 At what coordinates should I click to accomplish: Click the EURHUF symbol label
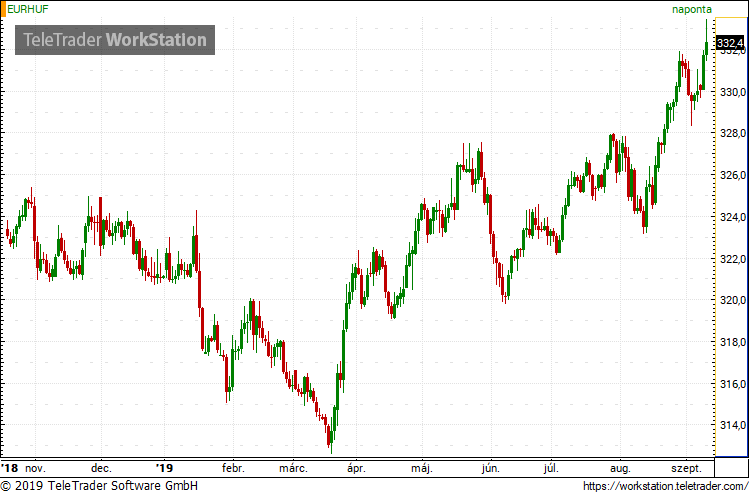pyautogui.click(x=28, y=9)
